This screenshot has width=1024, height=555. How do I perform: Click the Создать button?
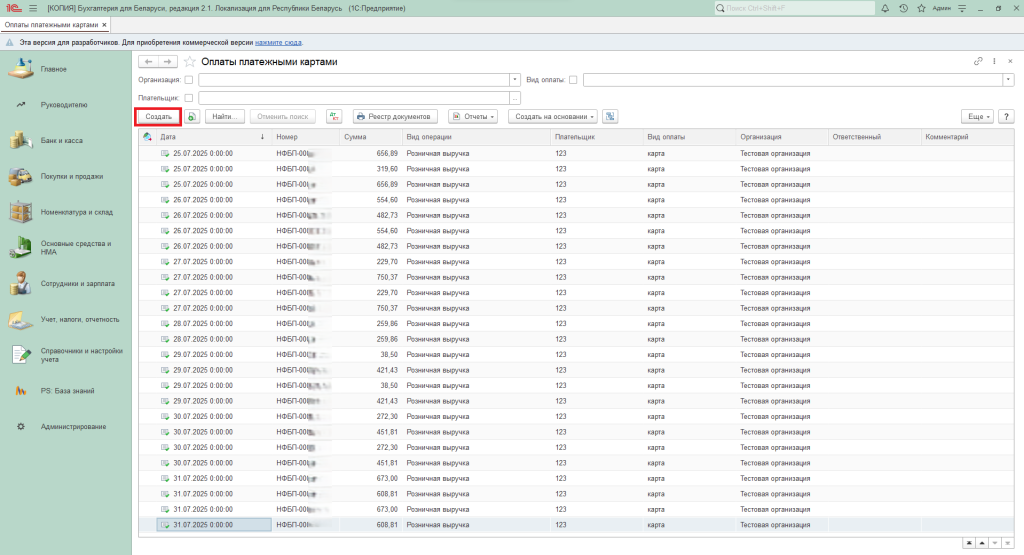click(158, 116)
